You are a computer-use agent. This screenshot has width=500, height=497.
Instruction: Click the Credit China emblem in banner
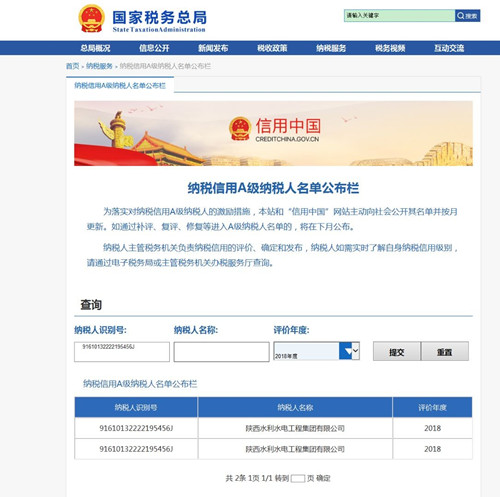click(240, 129)
